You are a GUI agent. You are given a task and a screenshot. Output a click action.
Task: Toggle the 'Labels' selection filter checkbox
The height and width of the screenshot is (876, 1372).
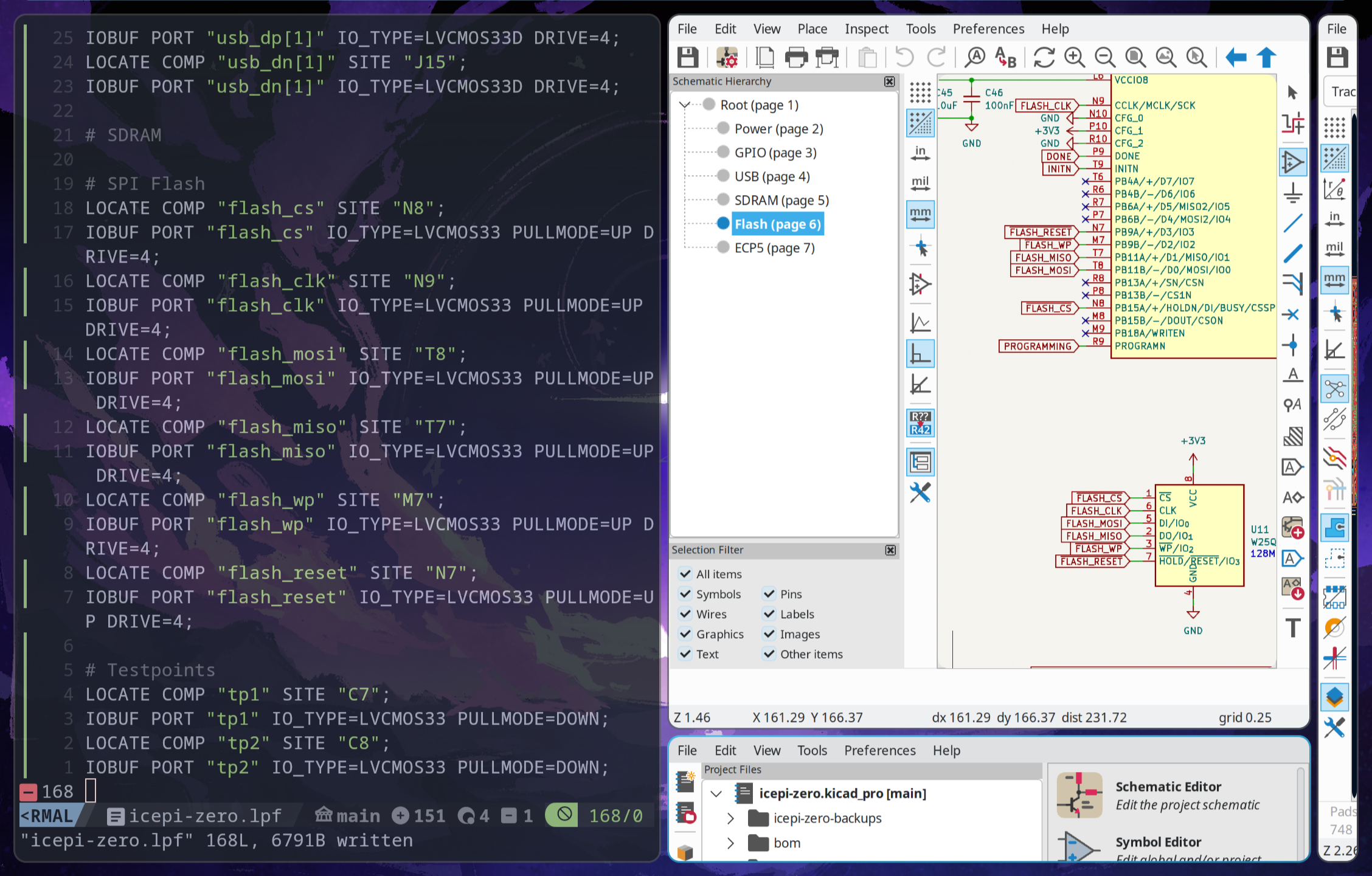tap(769, 613)
